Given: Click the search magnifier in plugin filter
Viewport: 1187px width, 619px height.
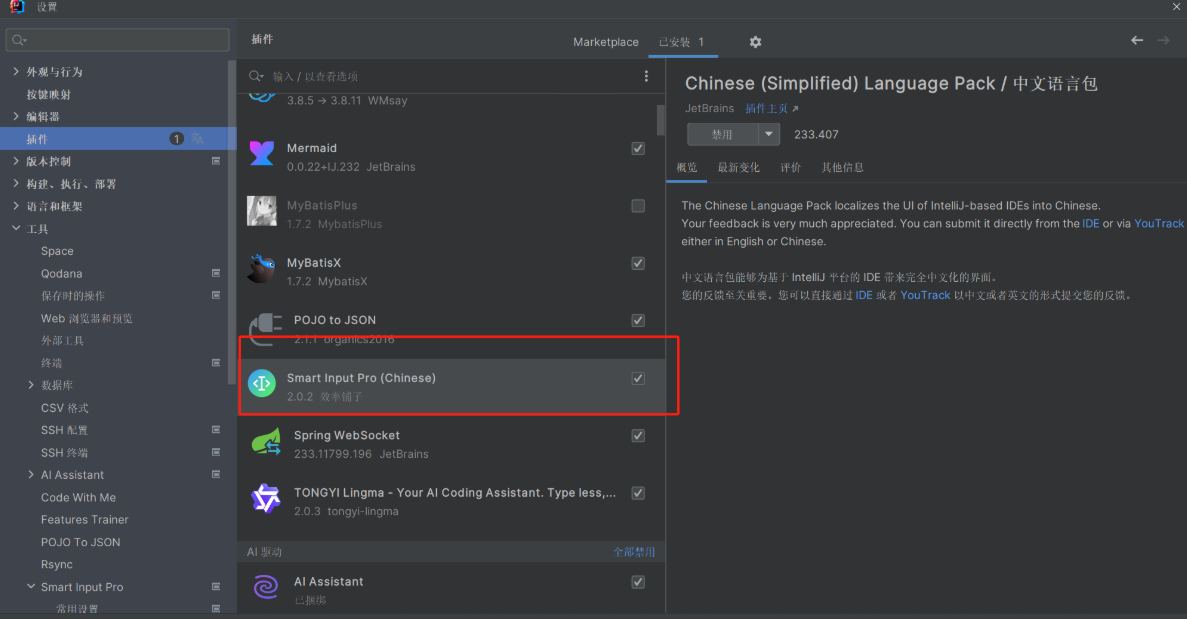Looking at the screenshot, I should (x=256, y=76).
